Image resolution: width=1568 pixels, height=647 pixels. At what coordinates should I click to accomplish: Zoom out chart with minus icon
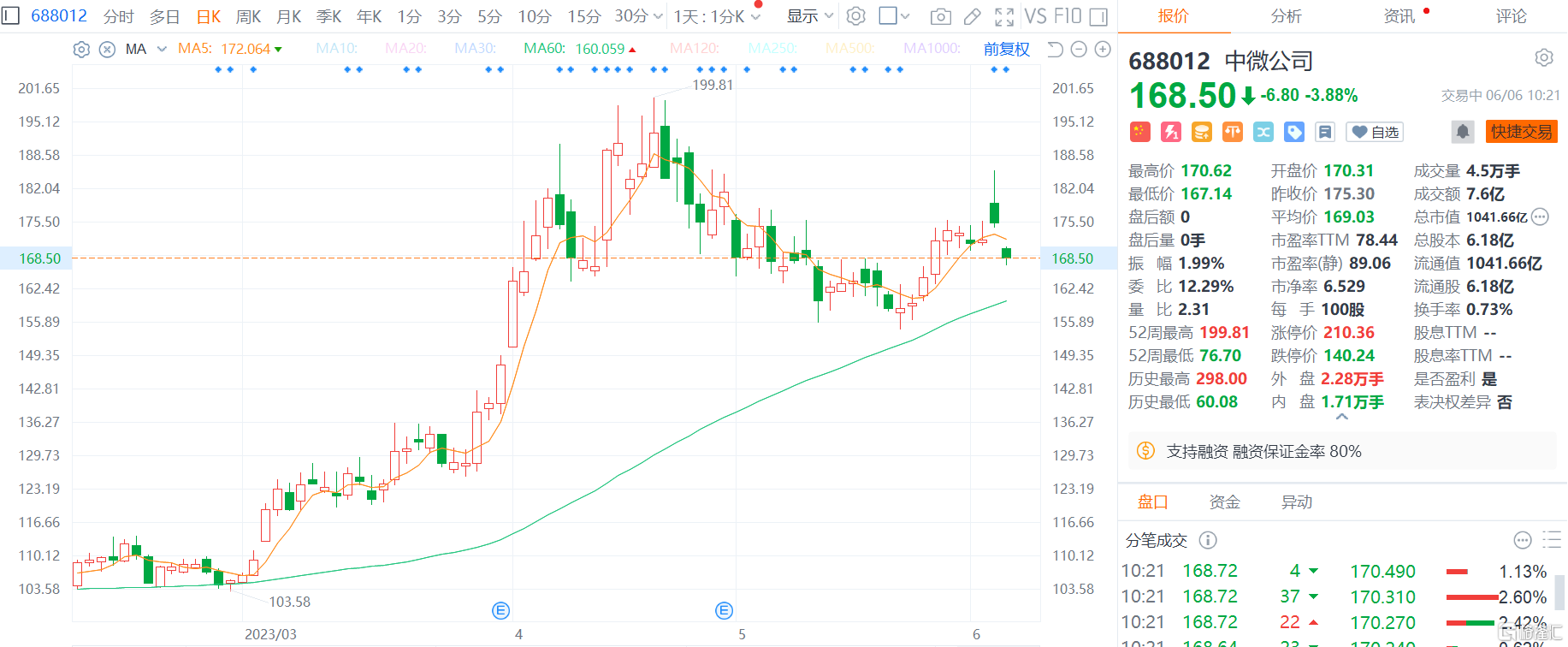click(x=1079, y=50)
